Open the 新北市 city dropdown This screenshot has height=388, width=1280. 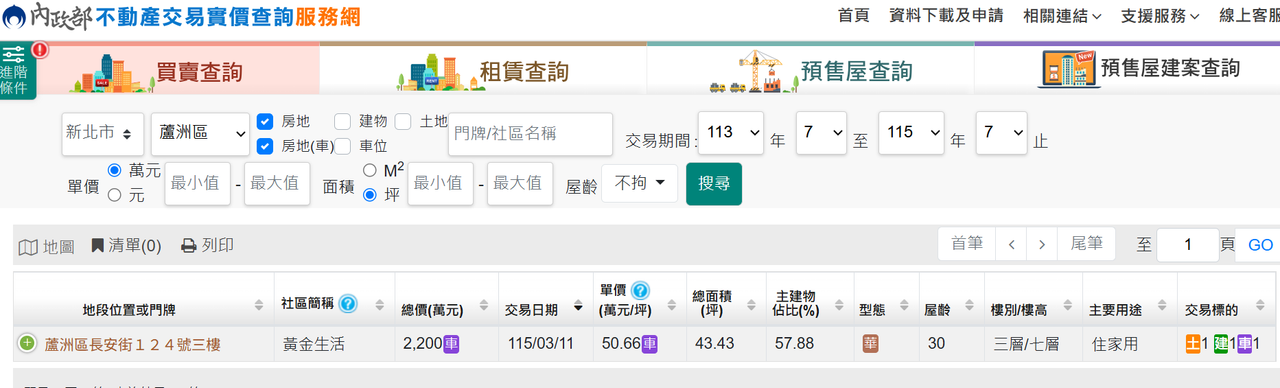click(x=102, y=133)
